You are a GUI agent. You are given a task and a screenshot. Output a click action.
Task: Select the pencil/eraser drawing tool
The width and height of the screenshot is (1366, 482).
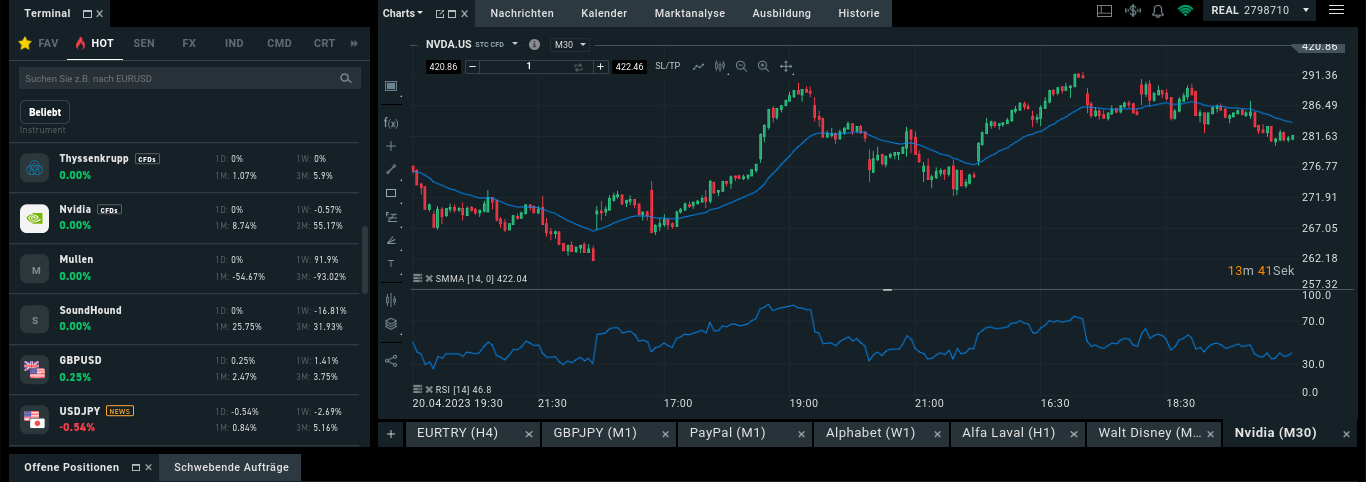click(391, 240)
